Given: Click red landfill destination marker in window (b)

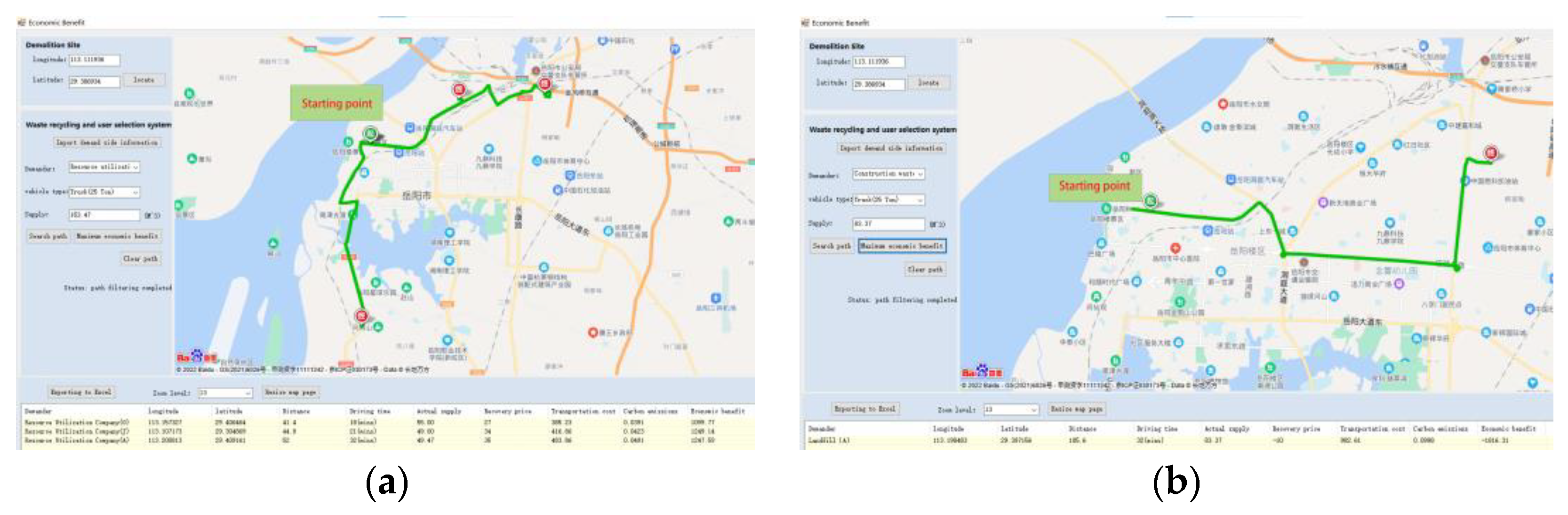Looking at the screenshot, I should pyautogui.click(x=1491, y=152).
